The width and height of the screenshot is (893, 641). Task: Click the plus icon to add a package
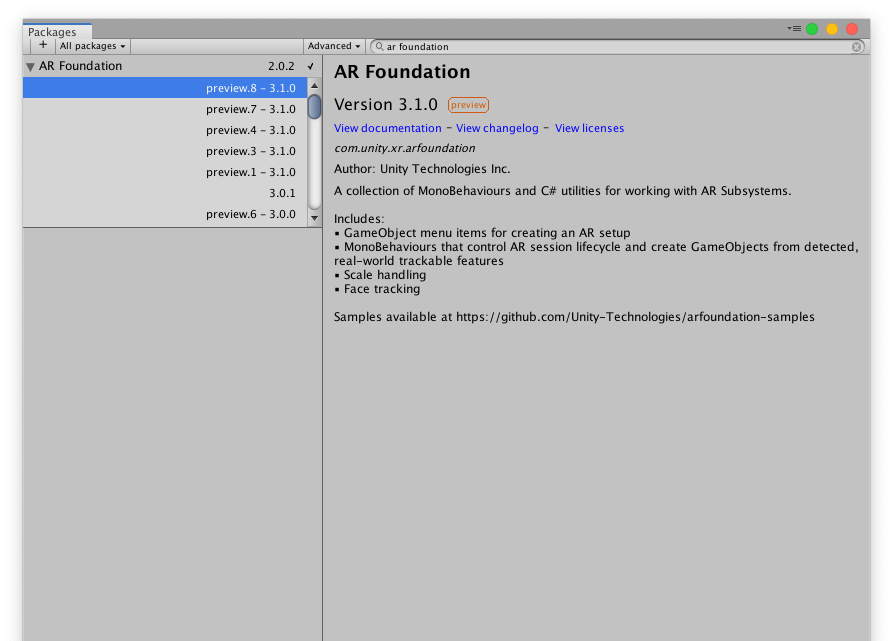43,46
